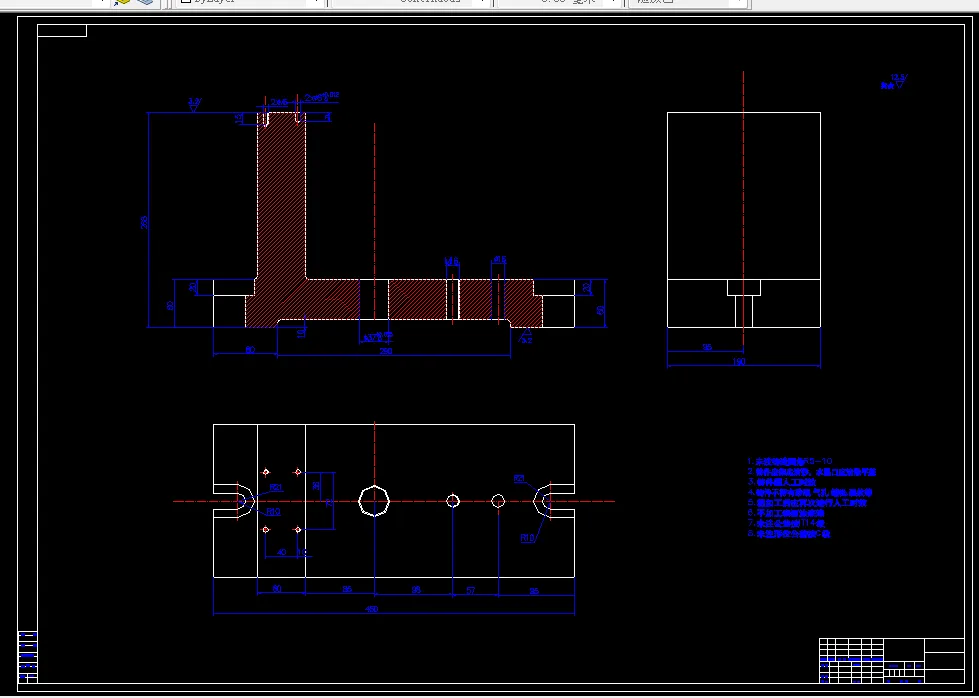Select the φ16 hole callout in section view
This screenshot has height=698, width=979.
[x=499, y=259]
